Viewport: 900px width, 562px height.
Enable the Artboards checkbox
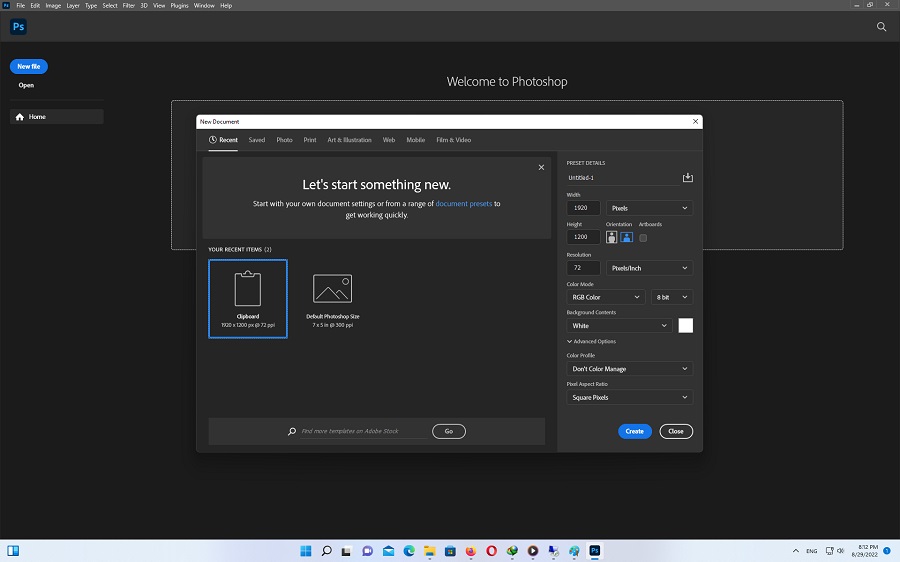click(643, 238)
